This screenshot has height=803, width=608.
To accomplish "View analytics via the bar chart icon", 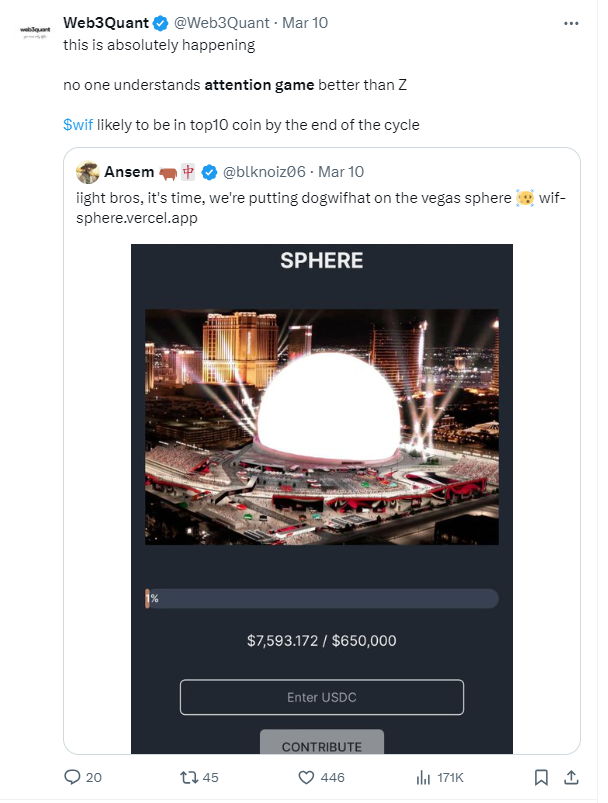I will 423,777.
